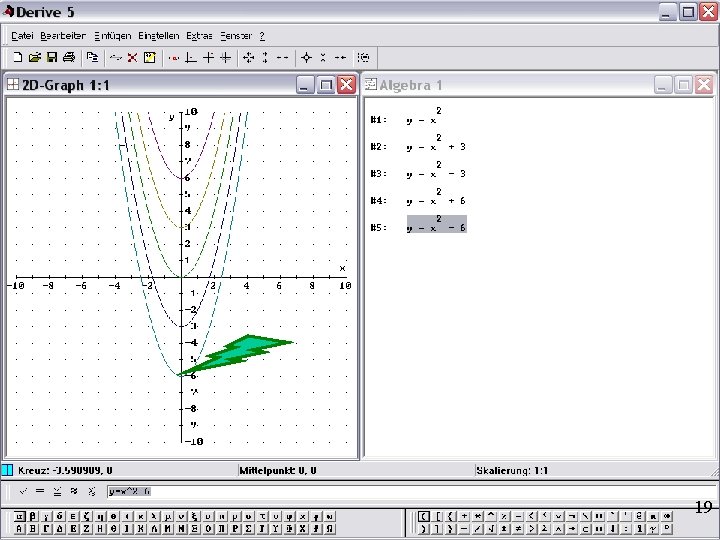The width and height of the screenshot is (720, 540).
Task: Click the open parenthesis symbol key
Action: click(x=424, y=516)
